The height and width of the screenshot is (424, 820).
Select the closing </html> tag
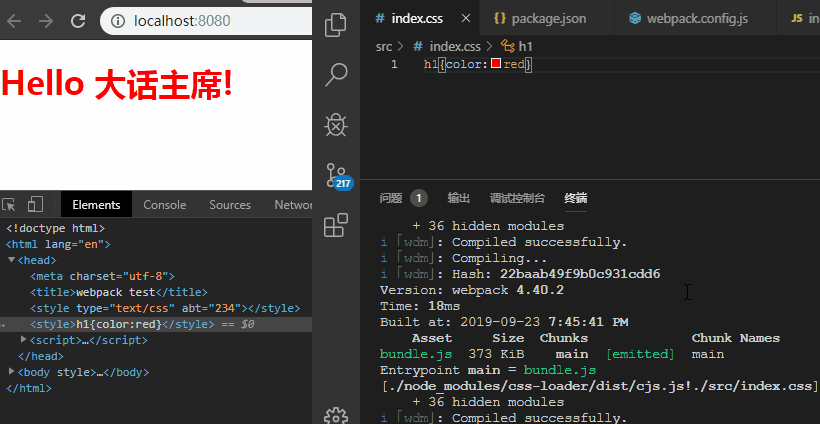click(29, 388)
